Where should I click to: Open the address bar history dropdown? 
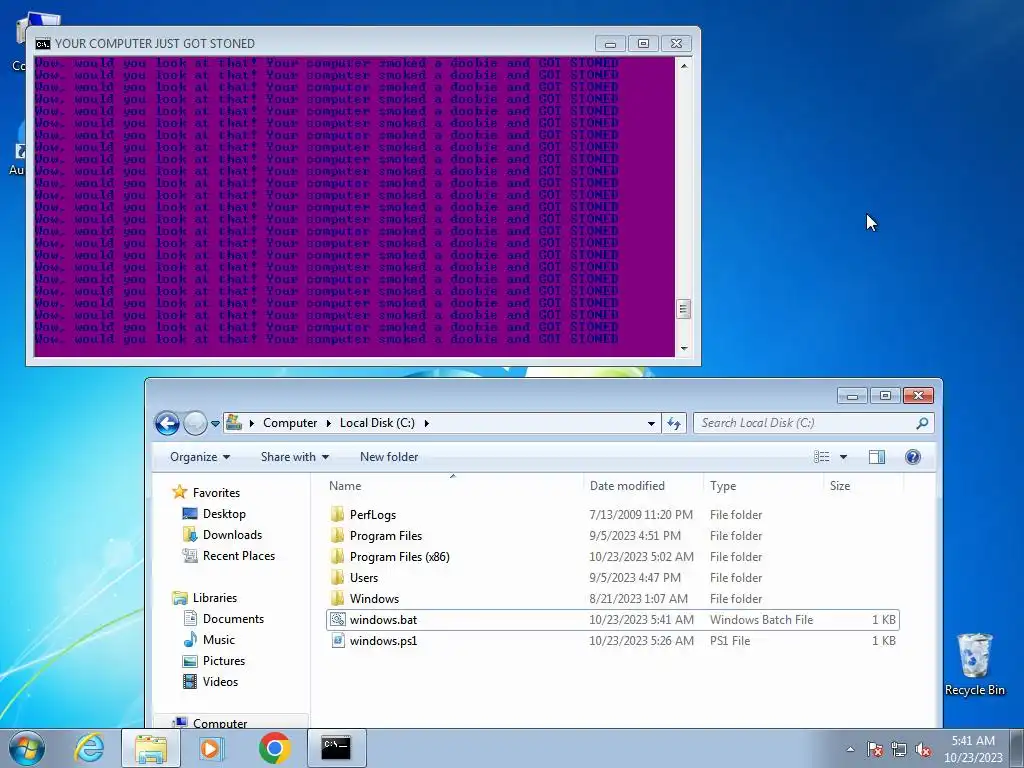[x=651, y=423]
